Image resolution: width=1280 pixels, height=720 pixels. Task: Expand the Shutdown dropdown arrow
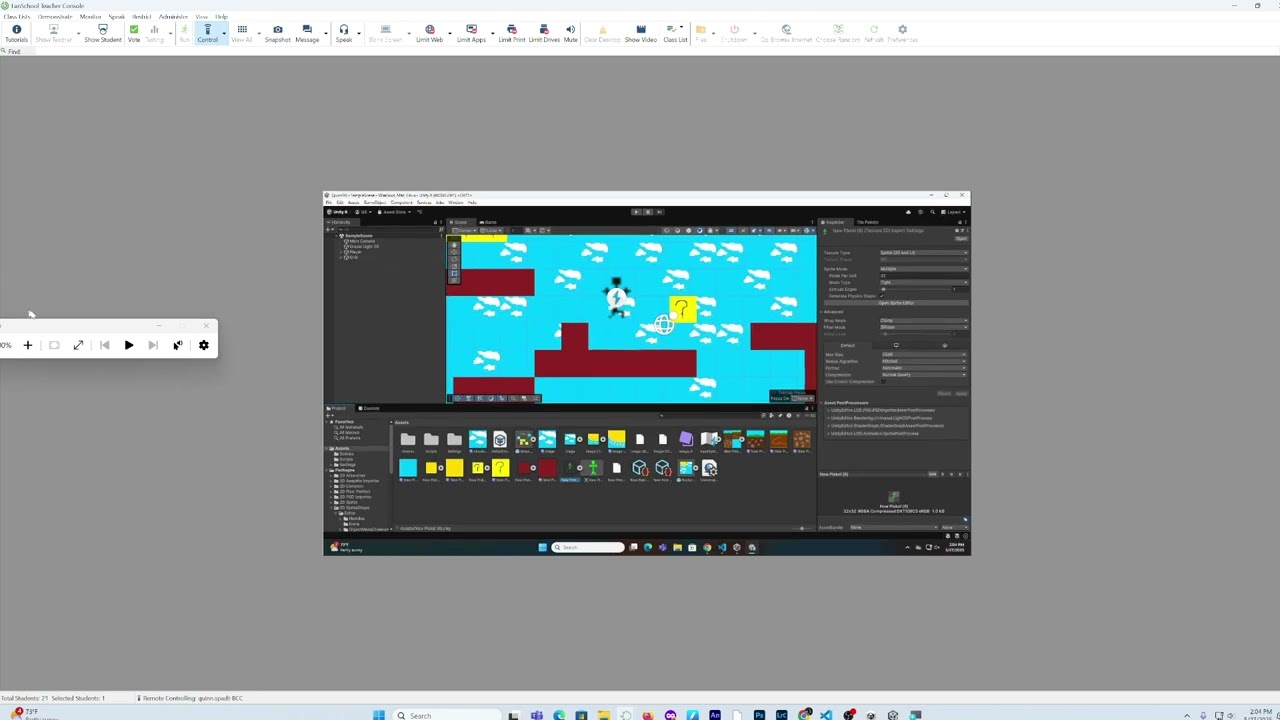click(x=755, y=33)
